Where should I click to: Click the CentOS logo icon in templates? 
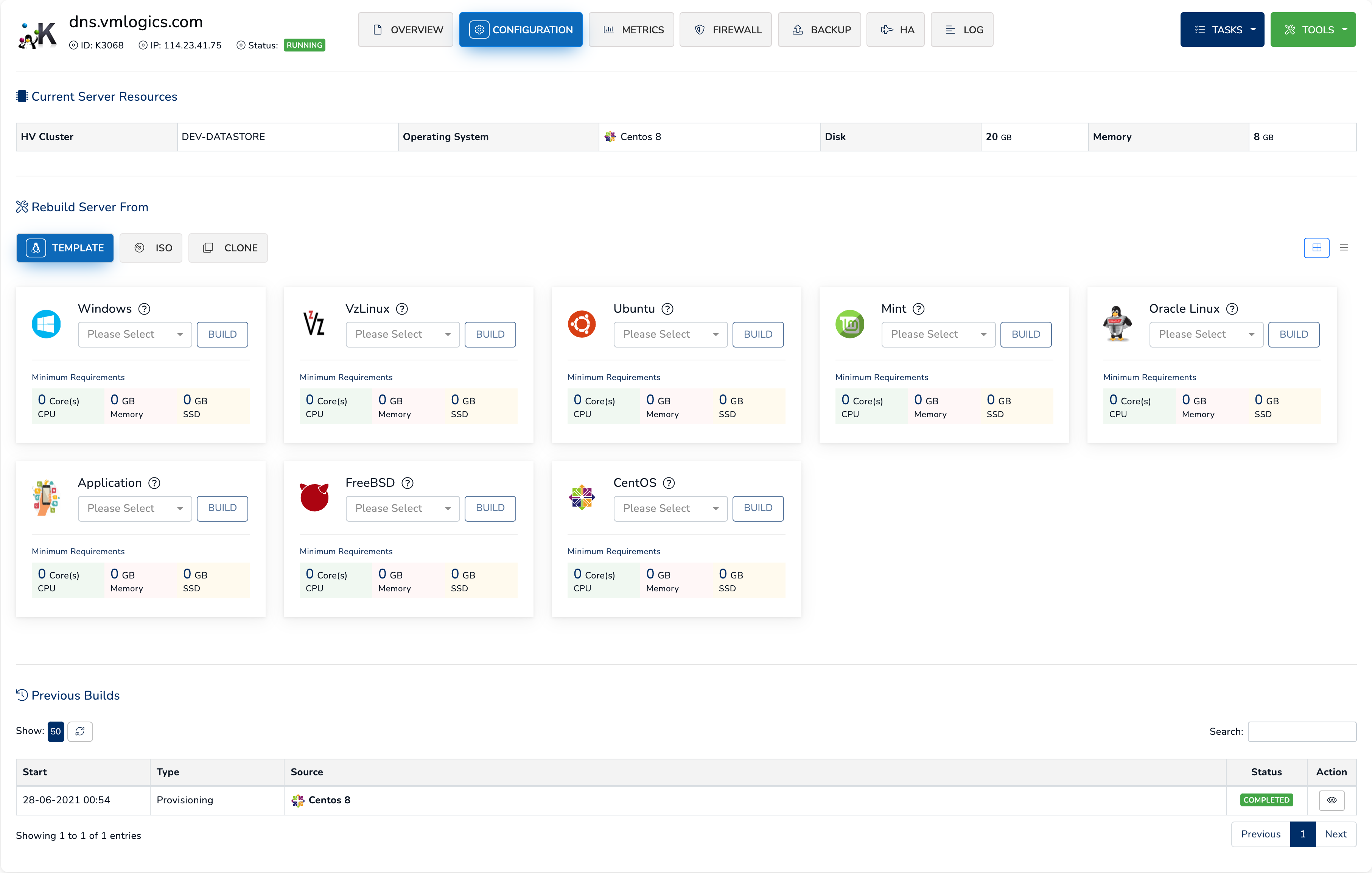(x=582, y=497)
